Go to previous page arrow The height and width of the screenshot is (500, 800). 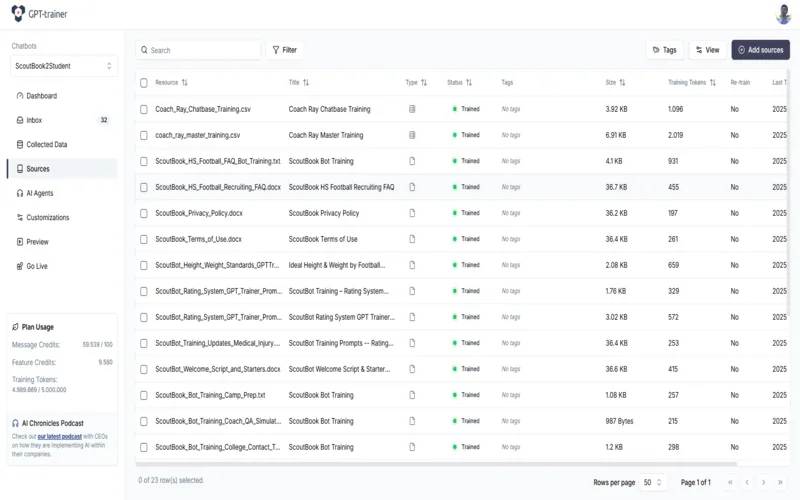747,482
